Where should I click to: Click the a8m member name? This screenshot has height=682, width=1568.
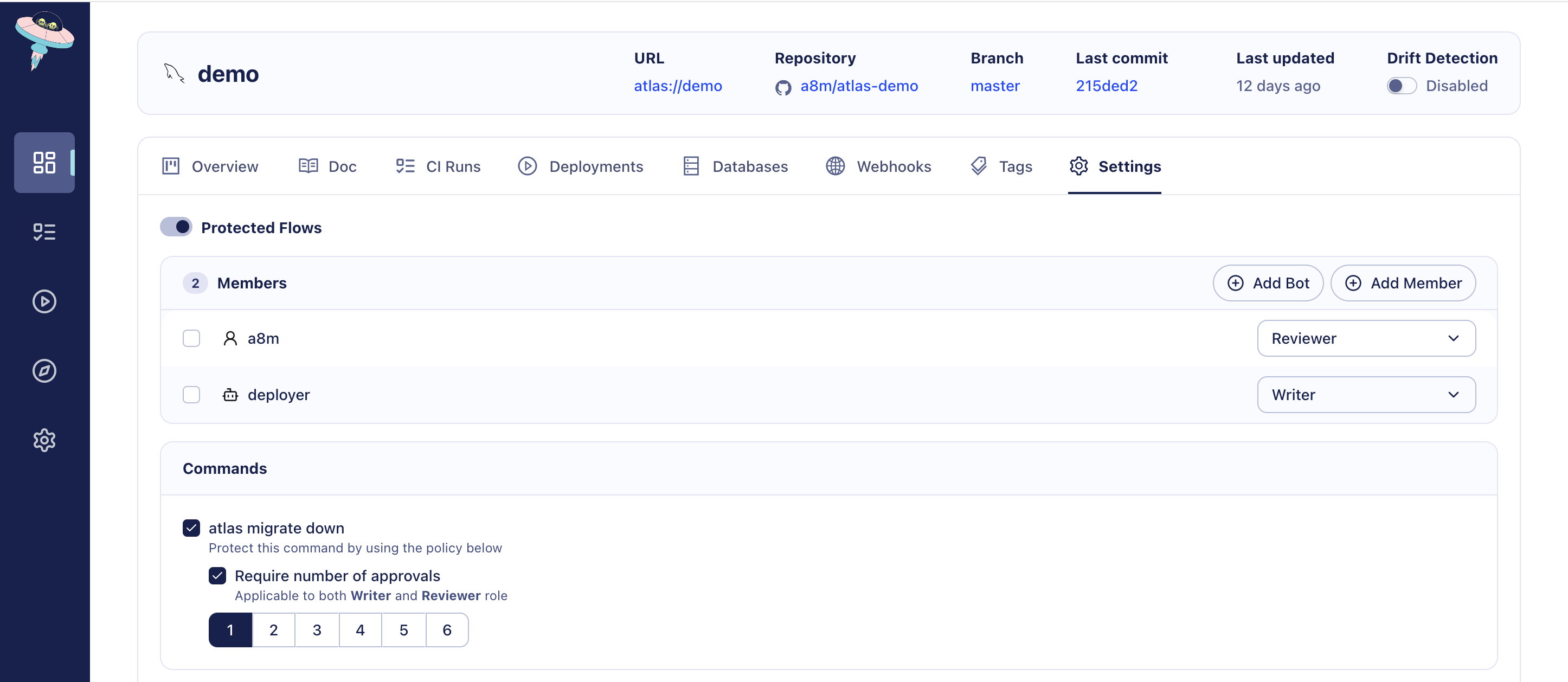pyautogui.click(x=263, y=338)
